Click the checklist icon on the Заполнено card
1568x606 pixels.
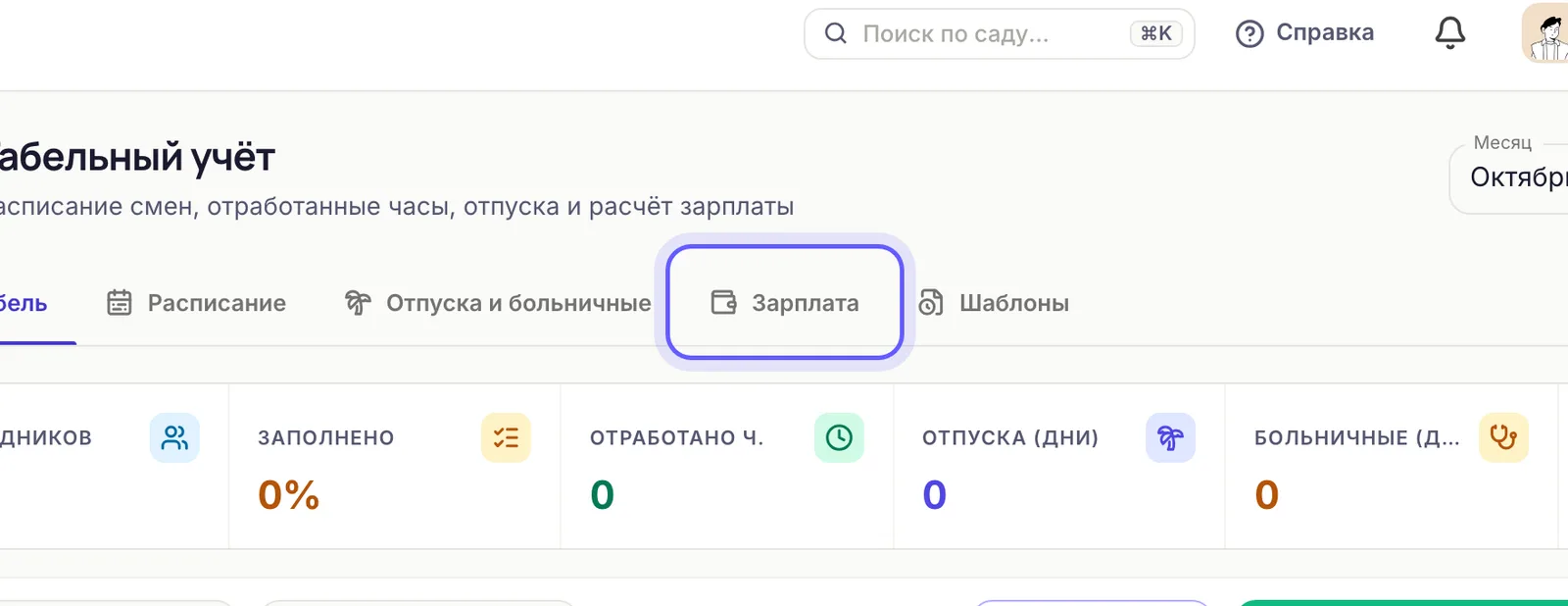point(506,437)
